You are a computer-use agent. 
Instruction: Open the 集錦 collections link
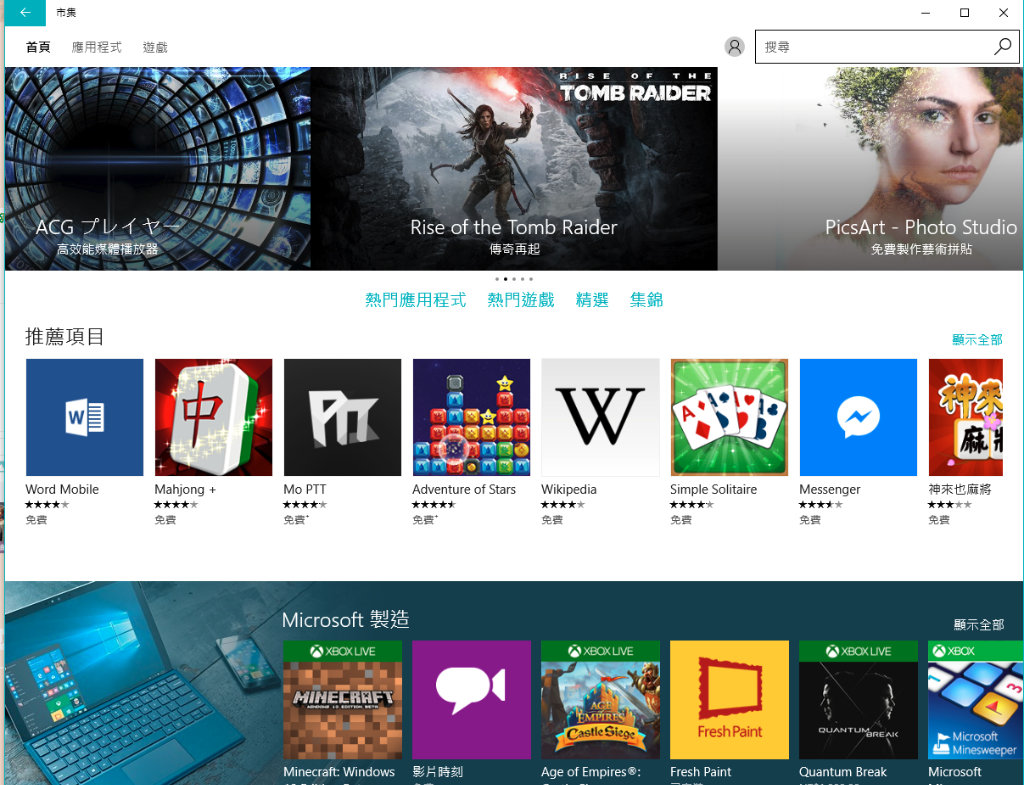coord(647,300)
